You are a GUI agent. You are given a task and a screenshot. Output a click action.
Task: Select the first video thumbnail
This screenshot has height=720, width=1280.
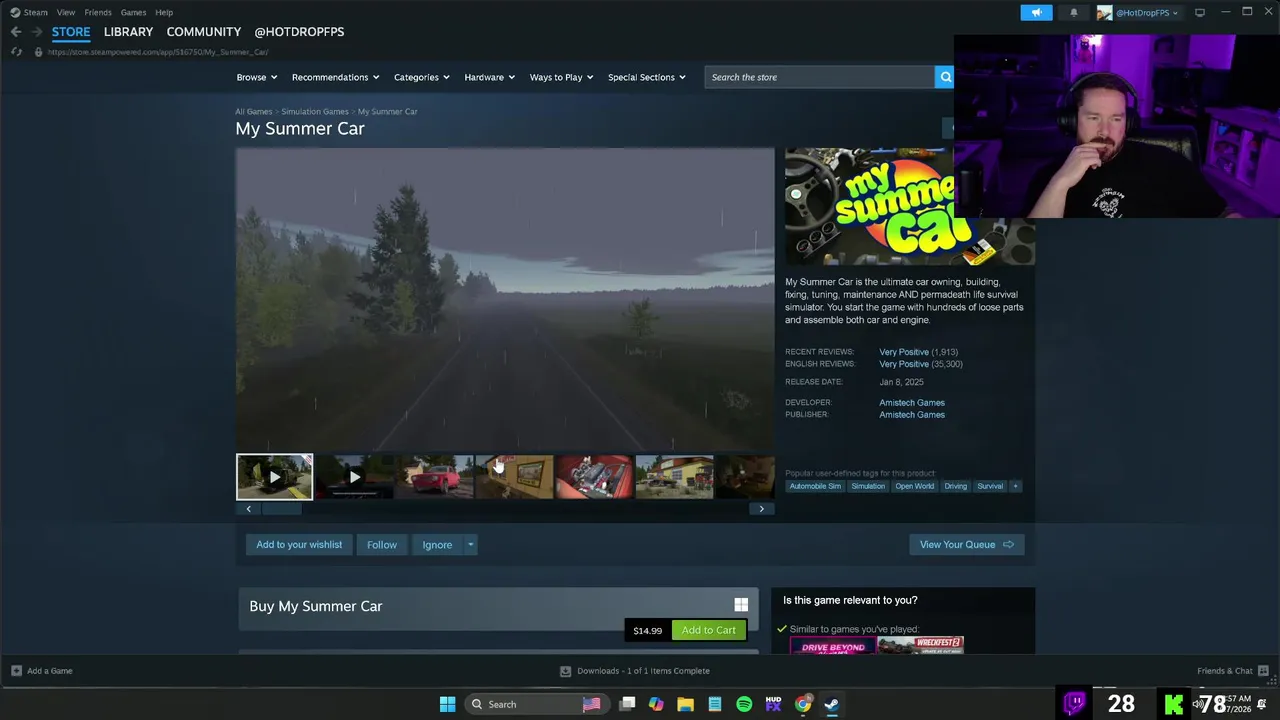pyautogui.click(x=274, y=477)
